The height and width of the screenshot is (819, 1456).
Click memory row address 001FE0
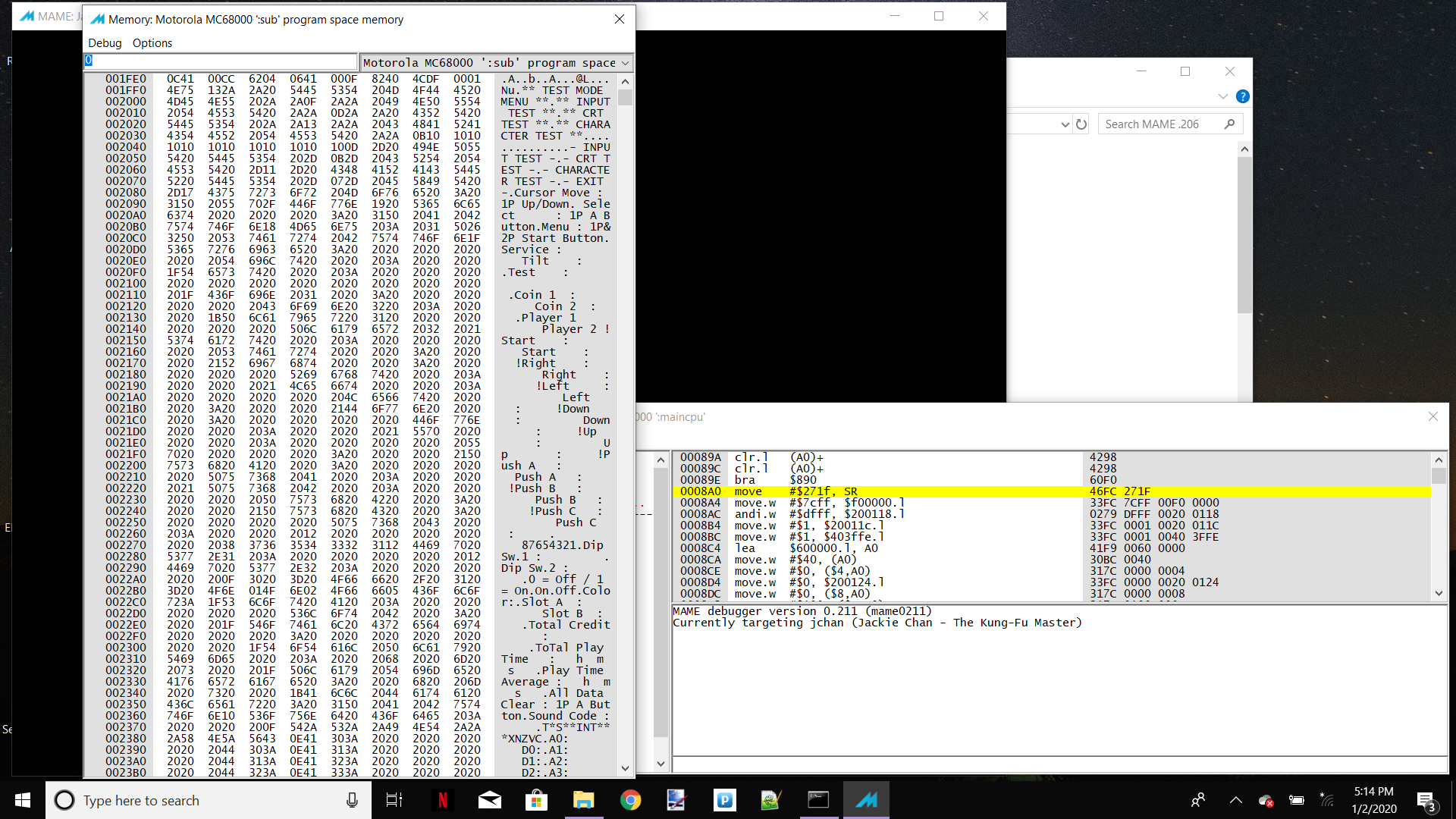pos(126,79)
